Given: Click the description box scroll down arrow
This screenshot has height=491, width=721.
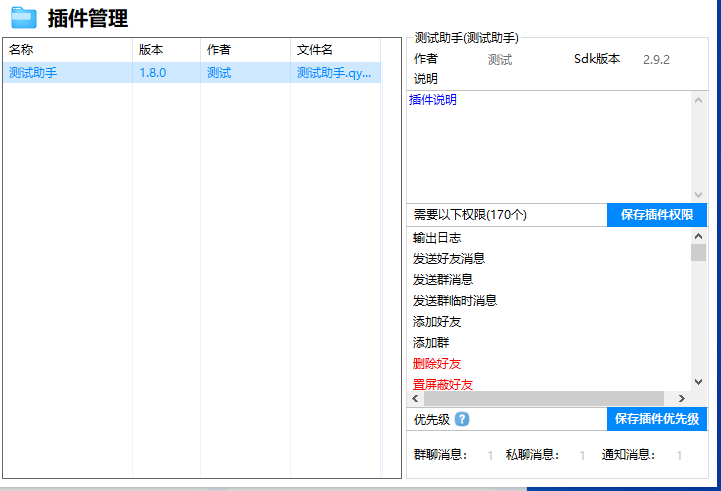Looking at the screenshot, I should (698, 194).
